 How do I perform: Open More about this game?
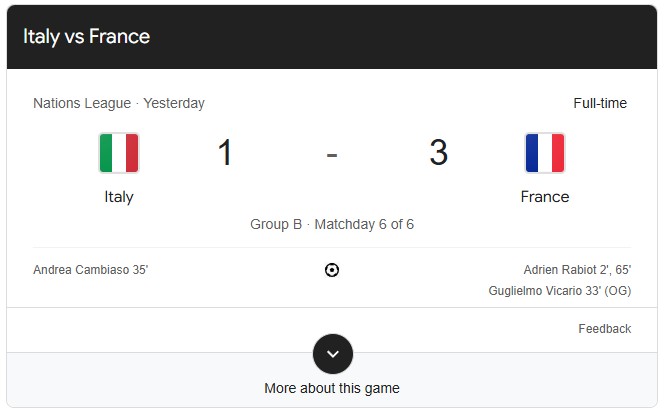(332, 388)
